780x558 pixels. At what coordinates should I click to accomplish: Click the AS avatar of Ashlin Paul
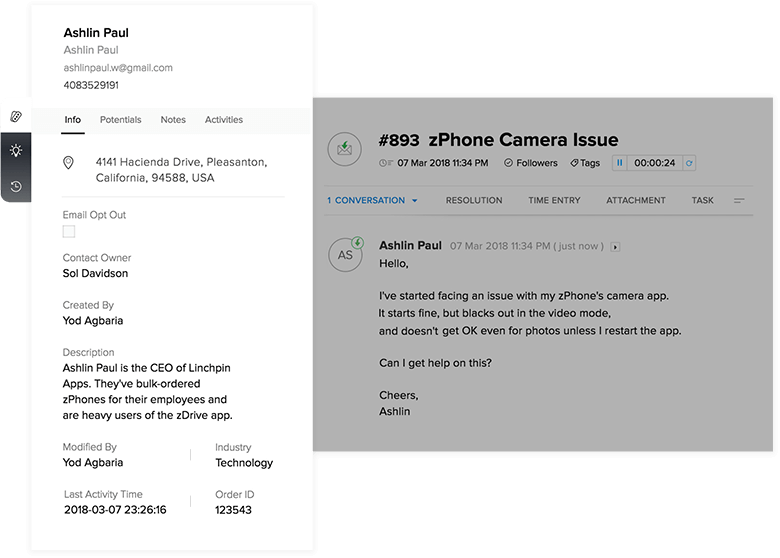[x=345, y=255]
